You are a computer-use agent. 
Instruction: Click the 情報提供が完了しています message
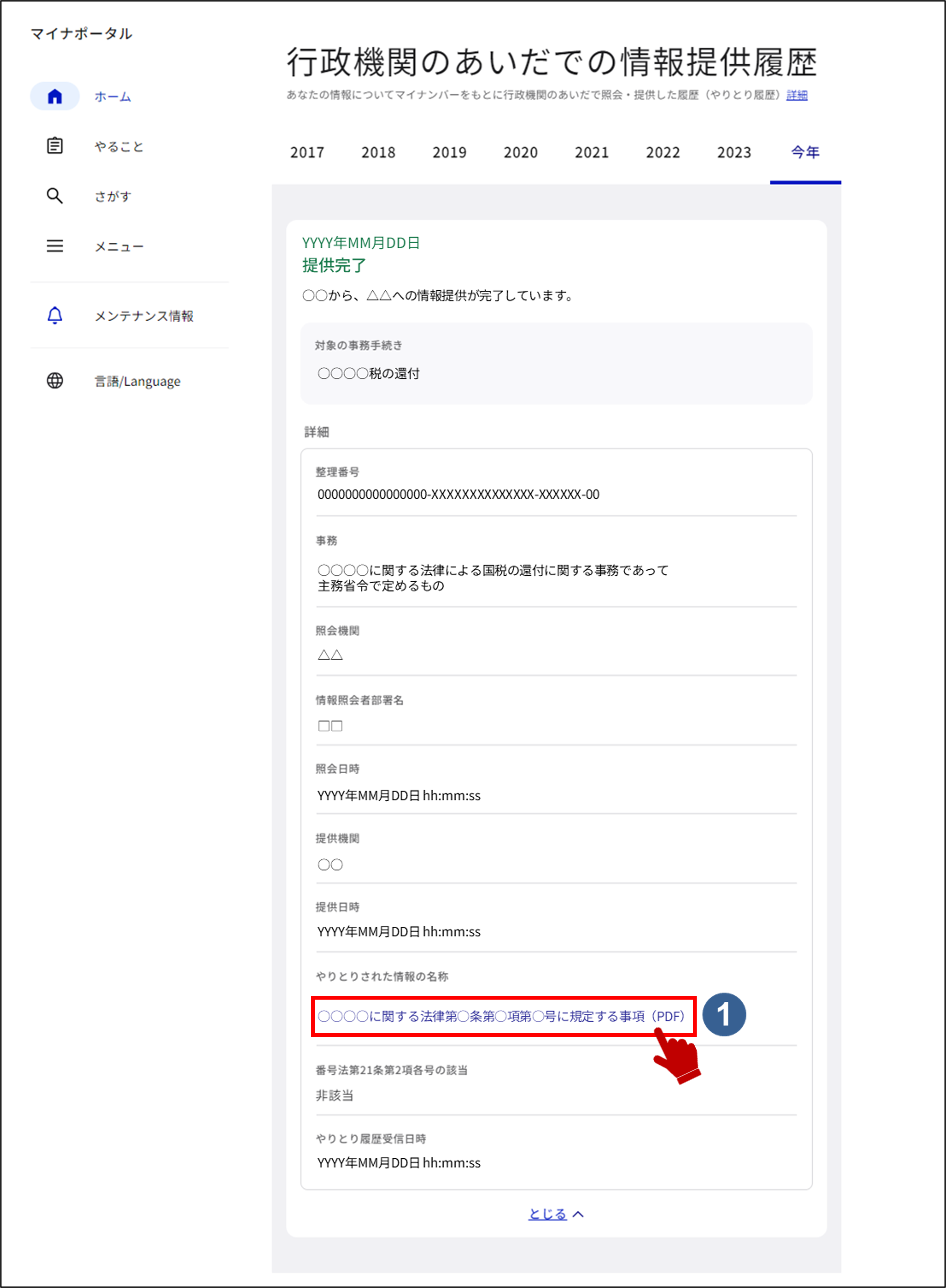pyautogui.click(x=438, y=295)
